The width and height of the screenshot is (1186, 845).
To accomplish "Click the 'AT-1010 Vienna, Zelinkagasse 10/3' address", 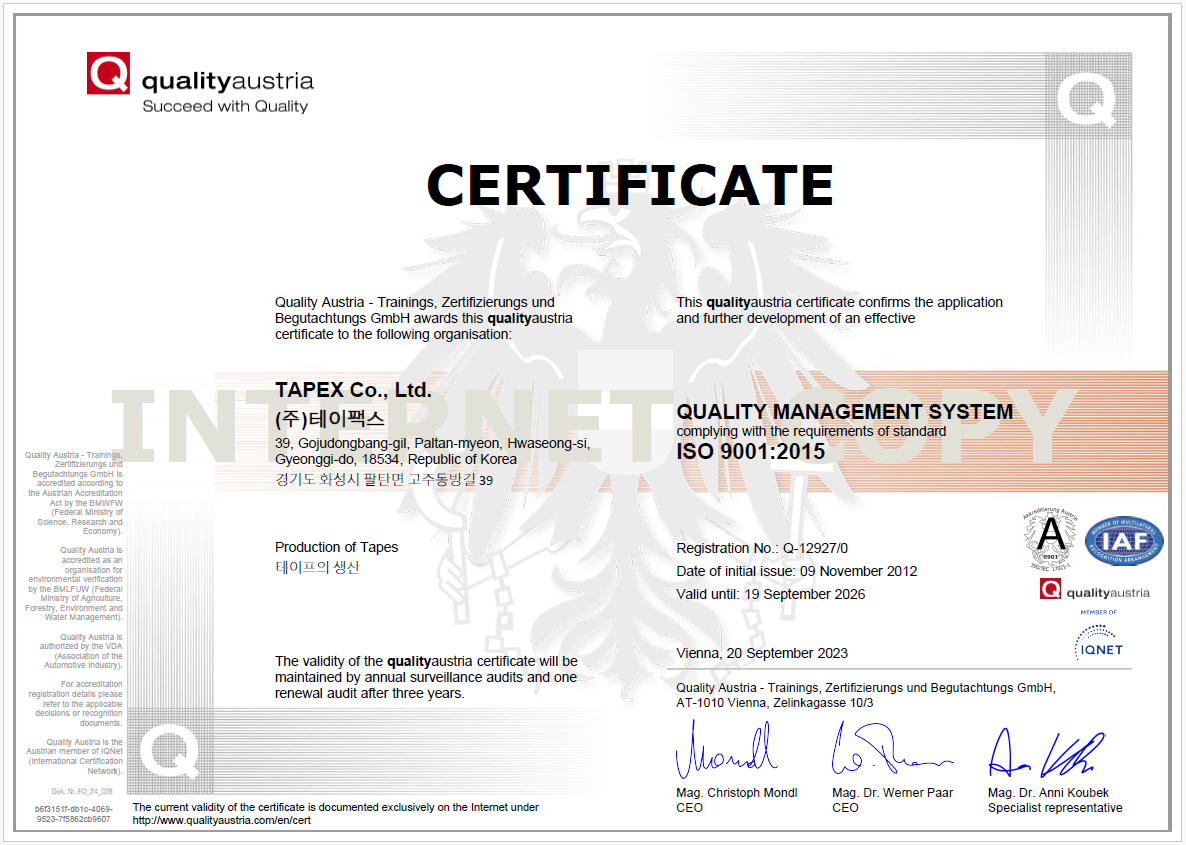I will 775,703.
